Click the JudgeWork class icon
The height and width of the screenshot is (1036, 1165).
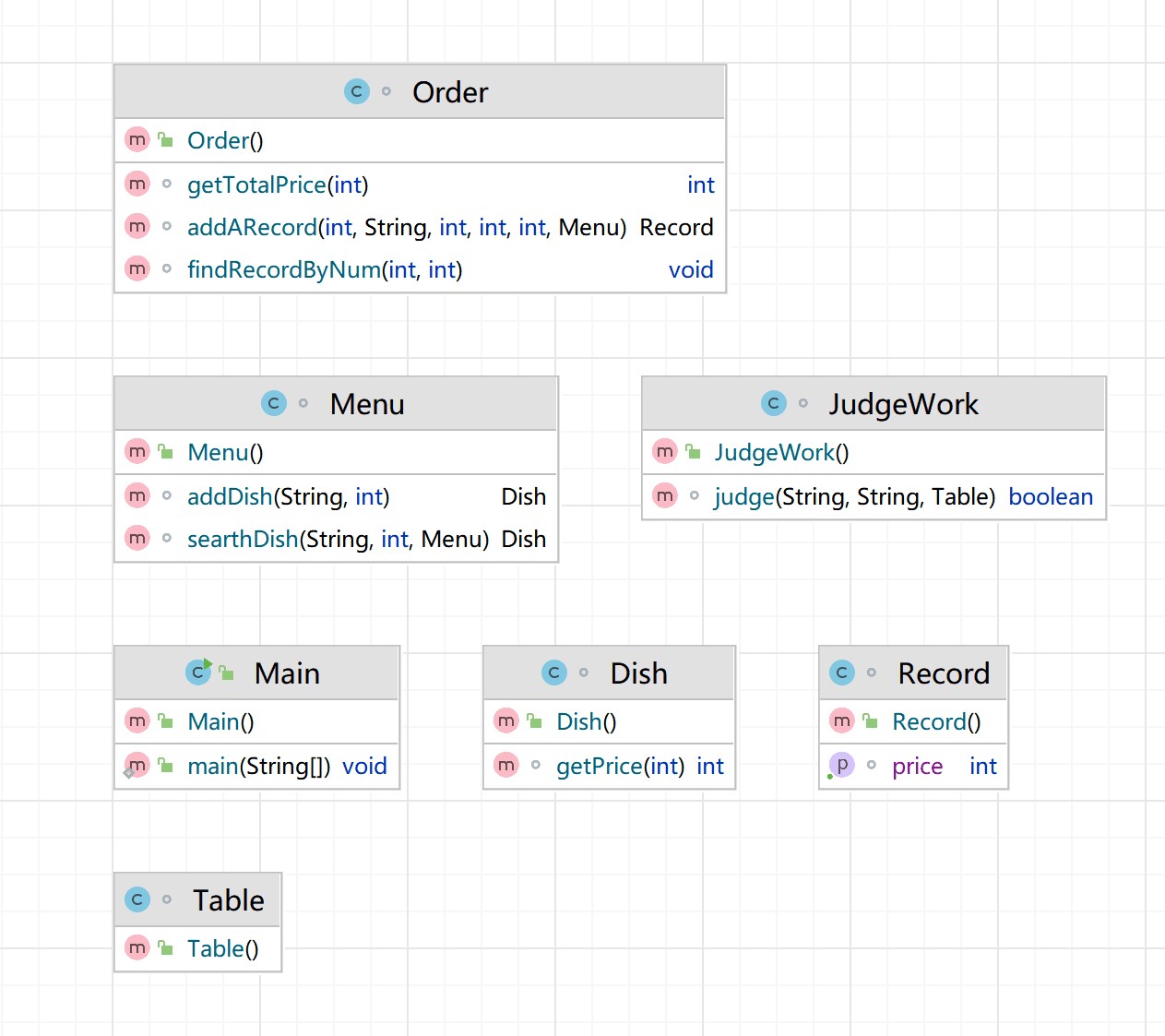(774, 403)
